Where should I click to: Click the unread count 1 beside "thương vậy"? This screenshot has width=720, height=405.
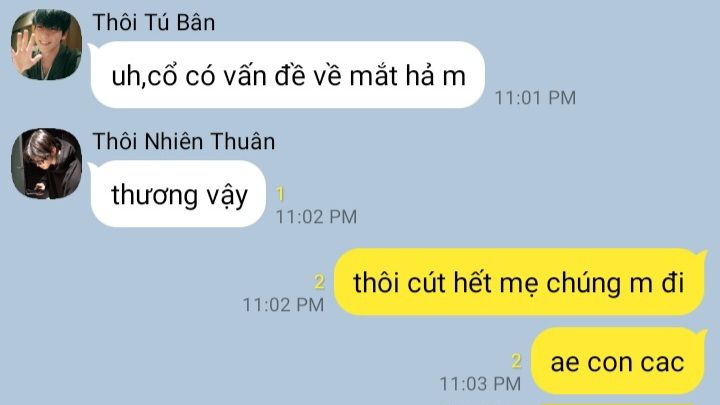(280, 194)
